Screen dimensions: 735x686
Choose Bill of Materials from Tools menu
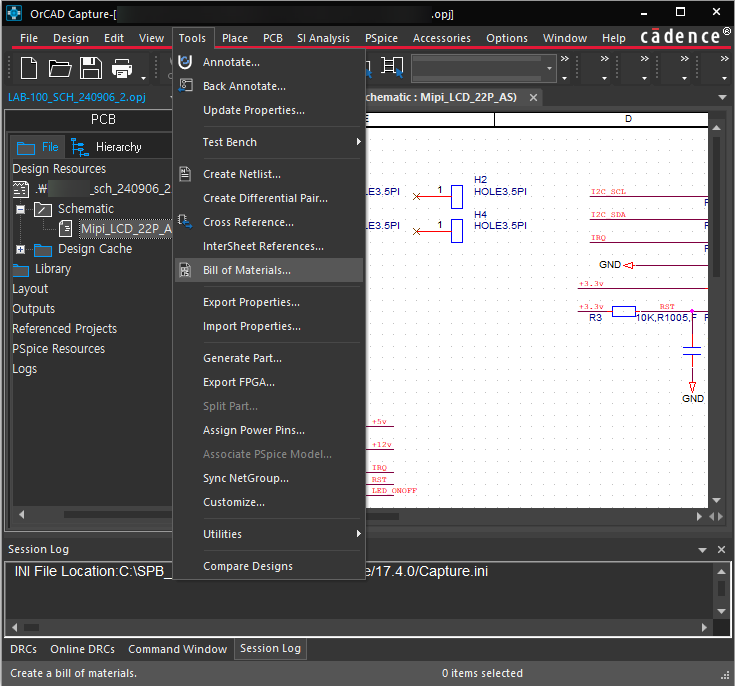[269, 270]
